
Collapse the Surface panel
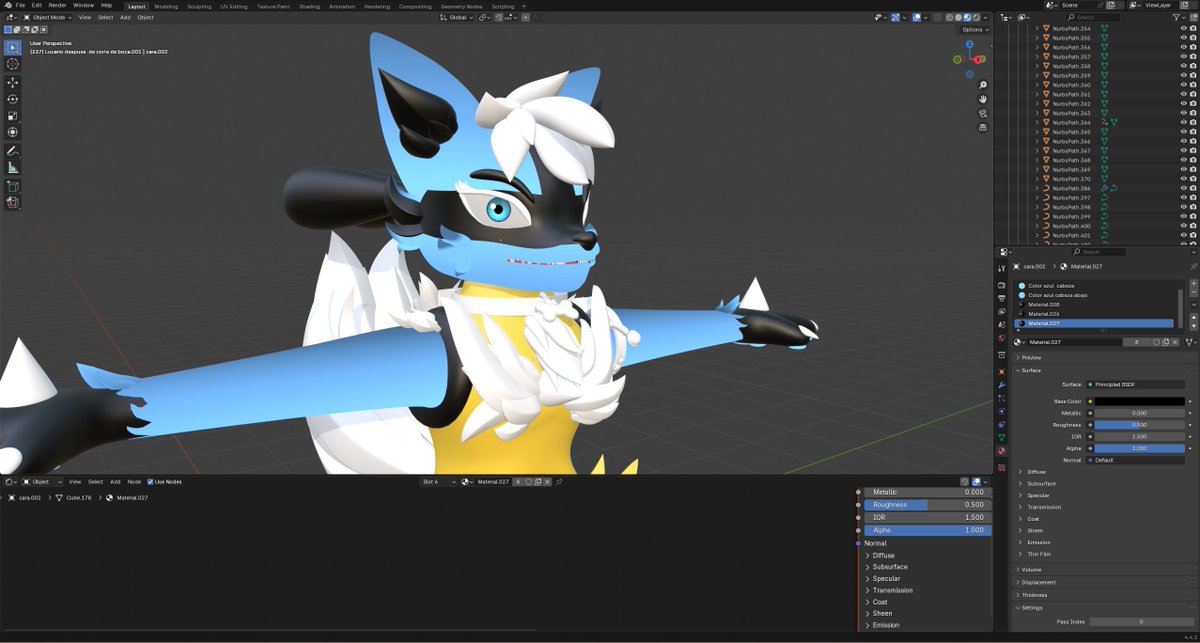(1028, 370)
